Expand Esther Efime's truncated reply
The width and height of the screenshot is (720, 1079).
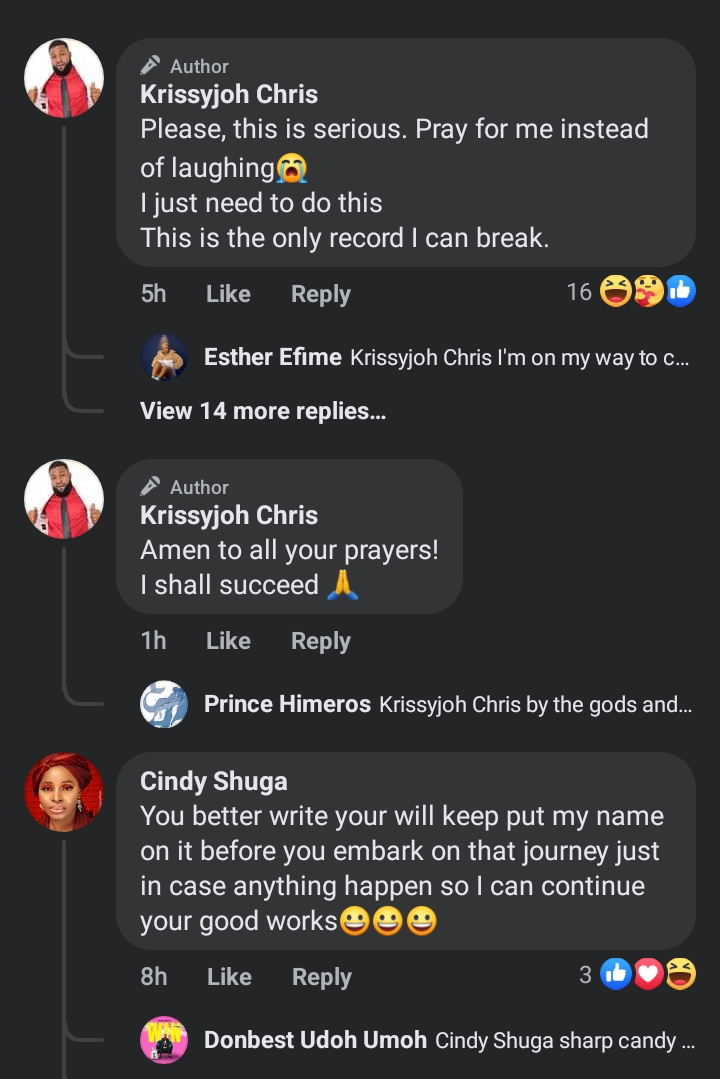[519, 358]
